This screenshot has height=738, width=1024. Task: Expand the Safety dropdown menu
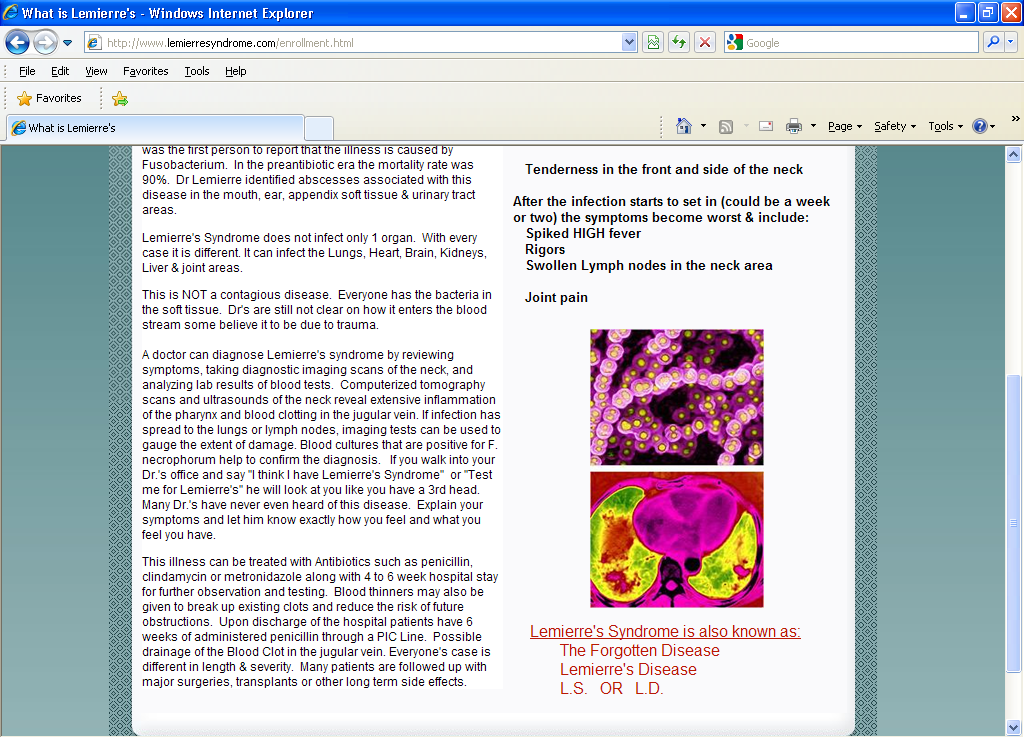click(x=895, y=127)
